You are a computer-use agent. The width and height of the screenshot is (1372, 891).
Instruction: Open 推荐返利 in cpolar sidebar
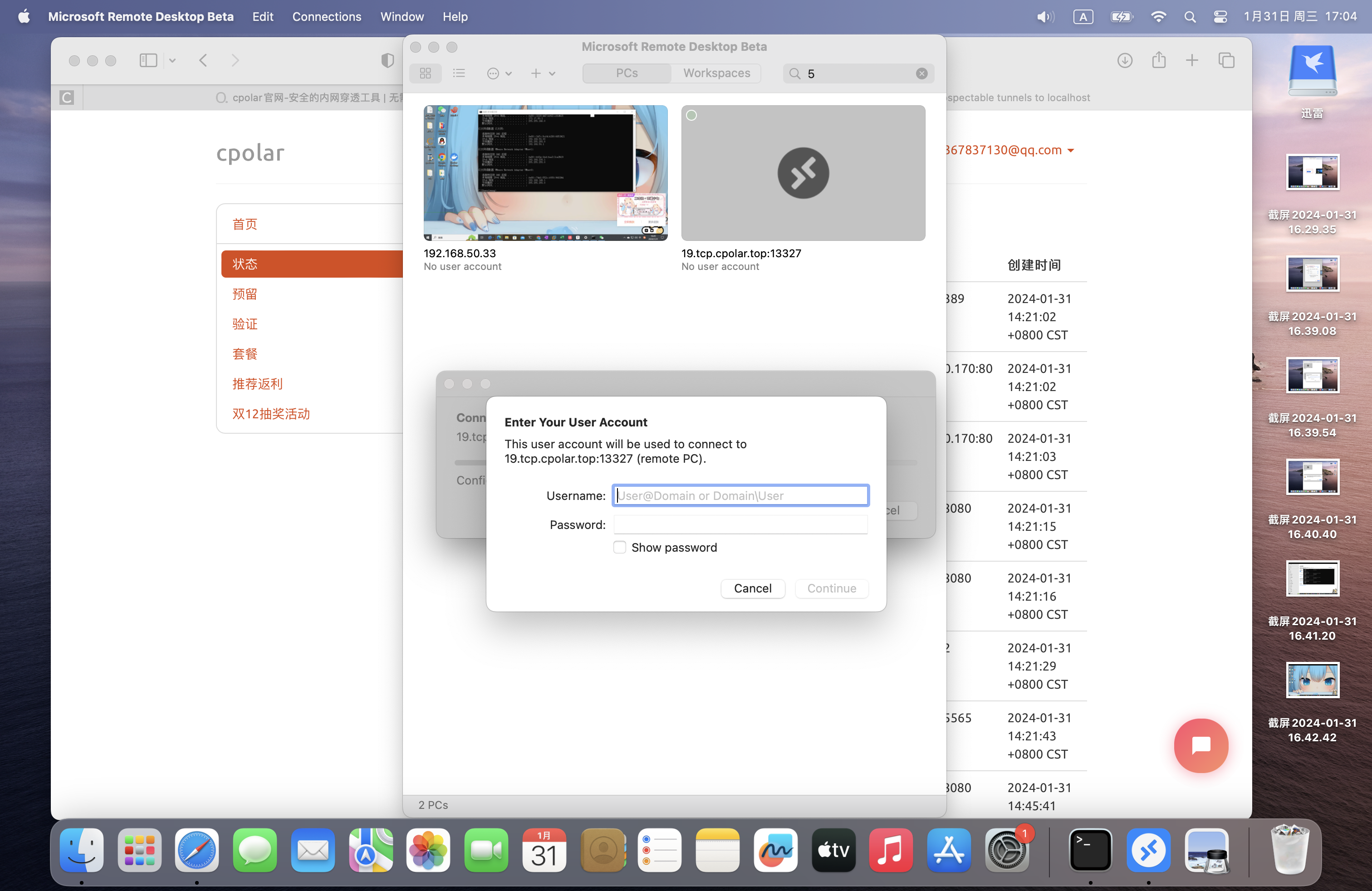click(x=258, y=384)
